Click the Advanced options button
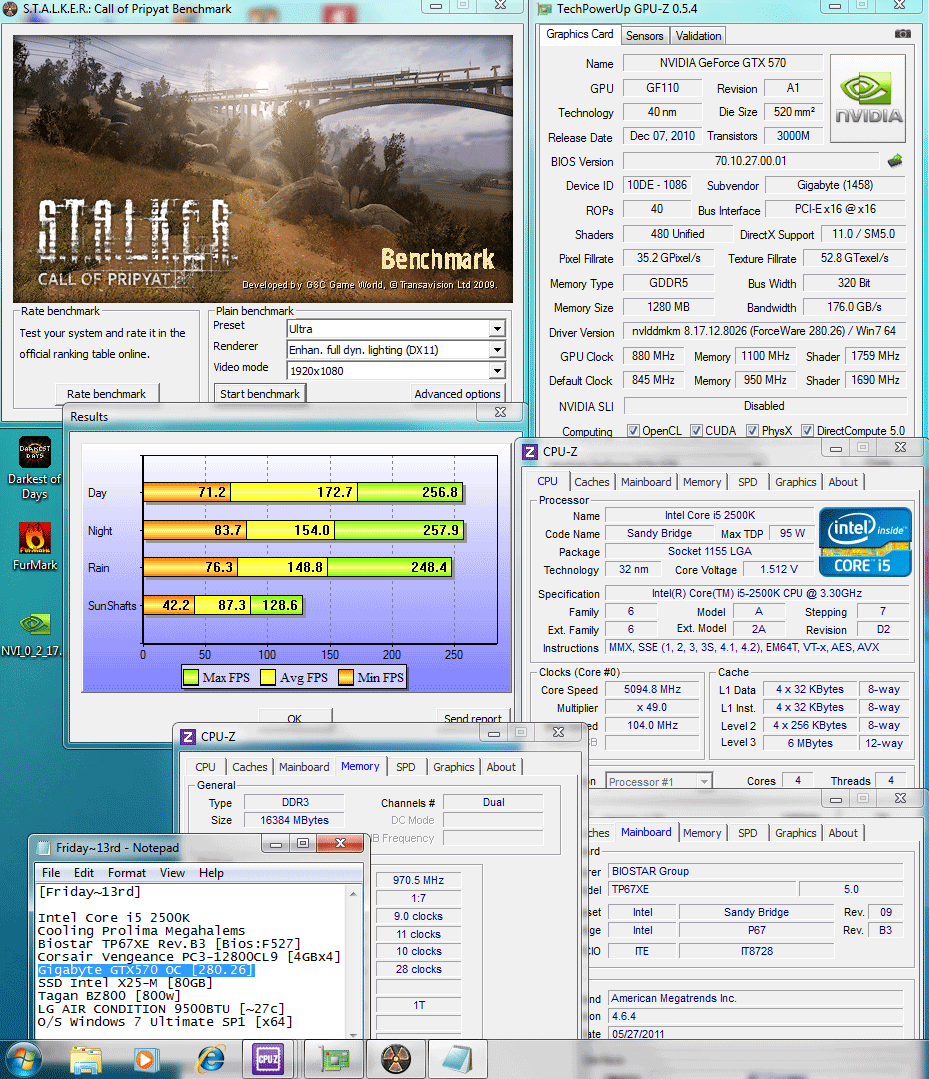This screenshot has height=1079, width=929. [x=457, y=394]
